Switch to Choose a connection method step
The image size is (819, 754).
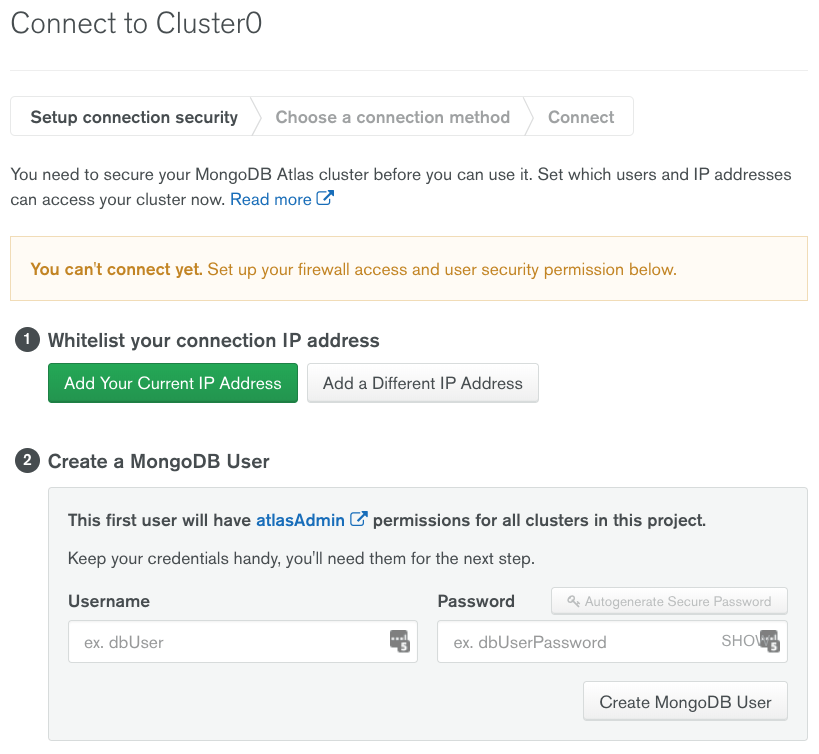coord(392,117)
